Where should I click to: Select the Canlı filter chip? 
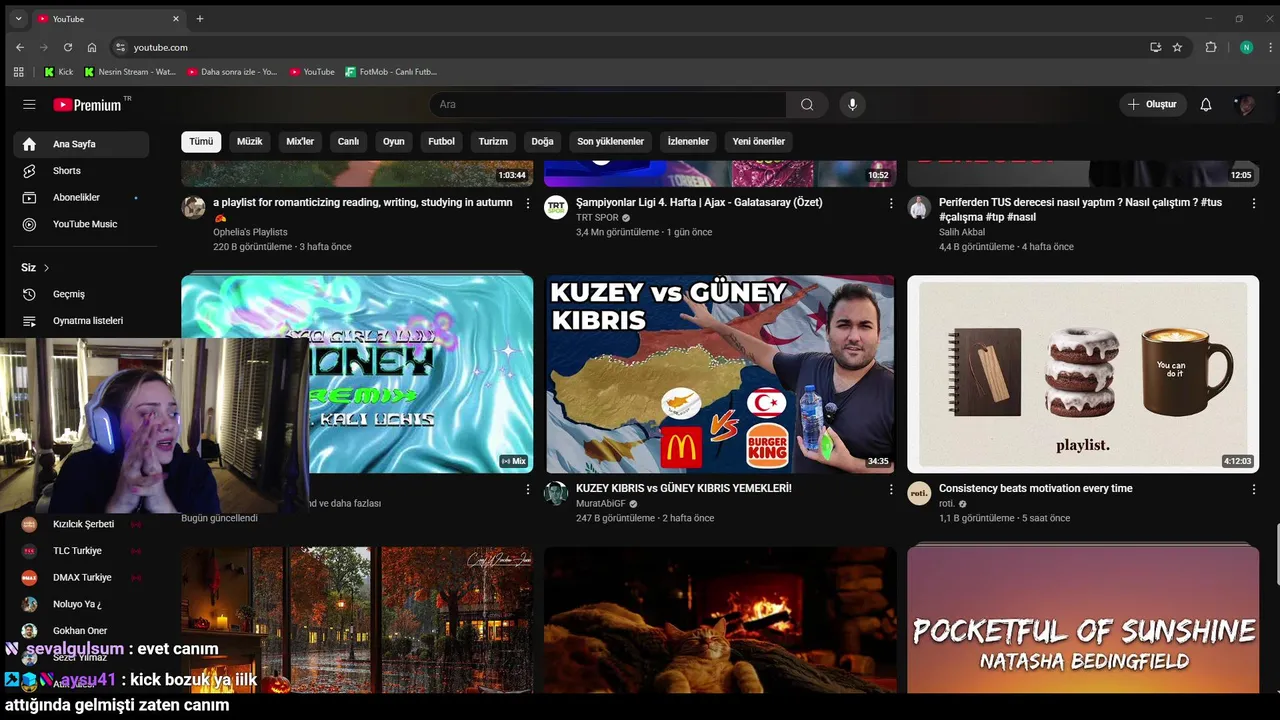(x=348, y=141)
